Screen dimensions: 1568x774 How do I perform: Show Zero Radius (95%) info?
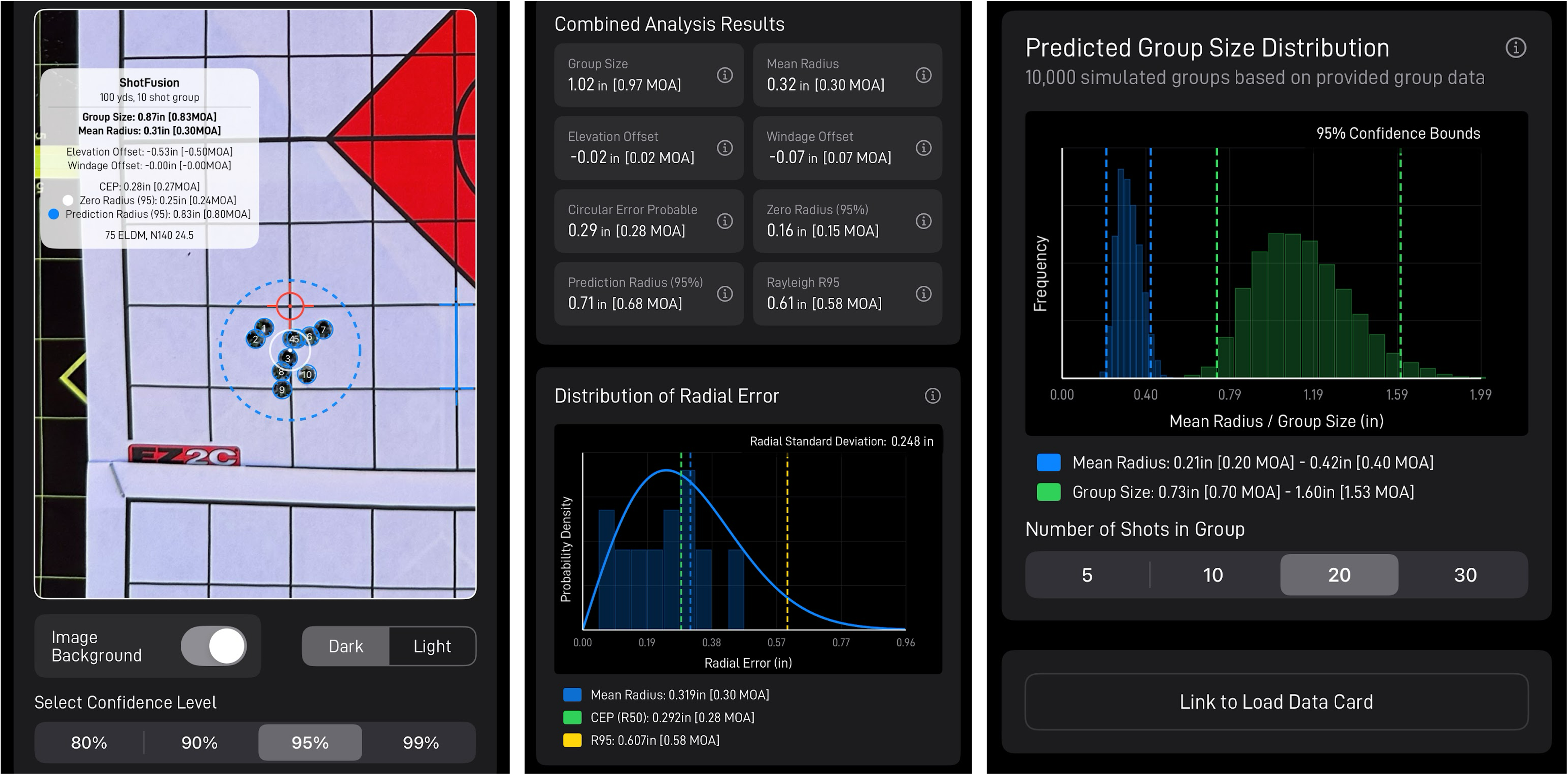pos(923,221)
